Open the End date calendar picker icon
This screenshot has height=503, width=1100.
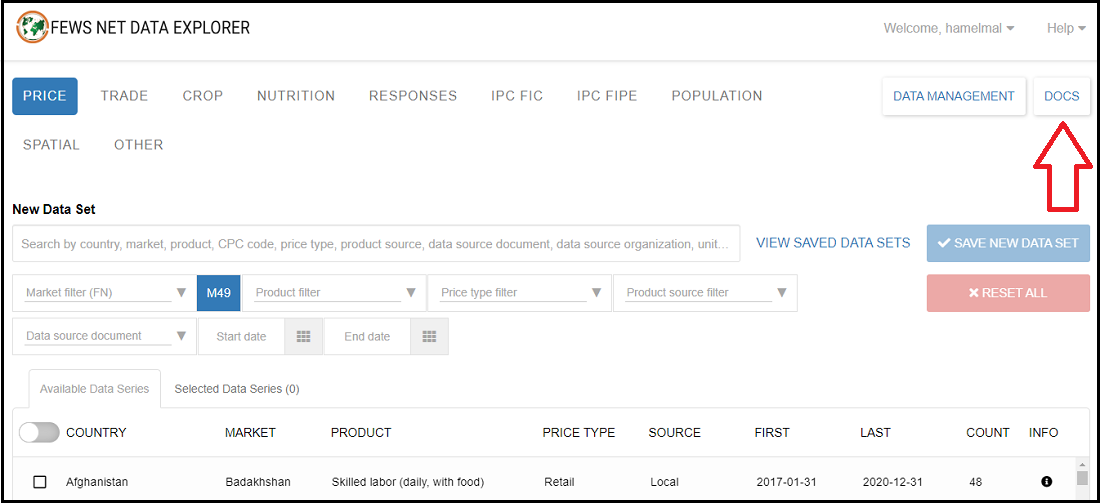(x=429, y=337)
